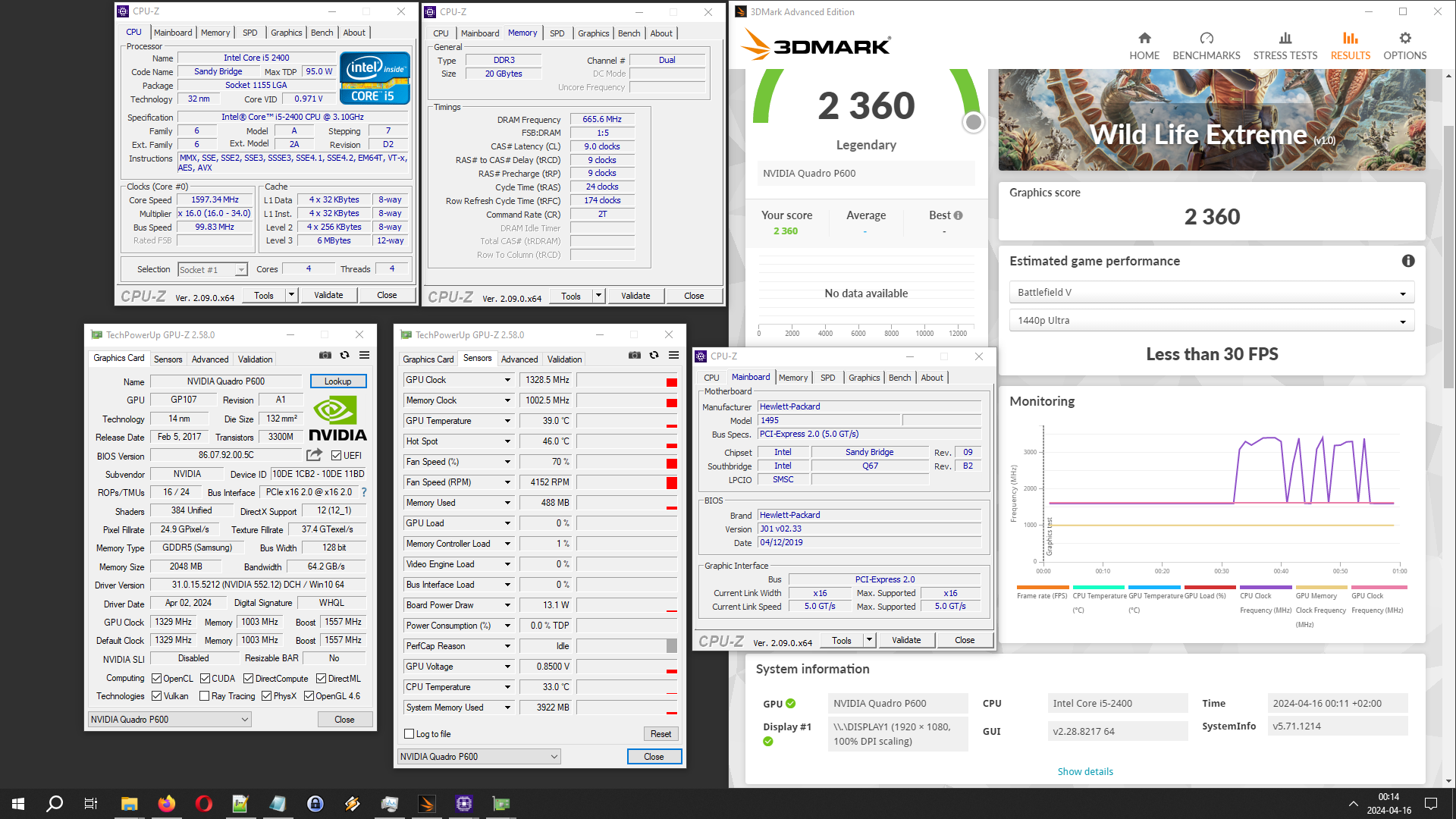1456x819 pixels.
Task: Click Close button in GPU-Z Sensors window
Action: (654, 757)
